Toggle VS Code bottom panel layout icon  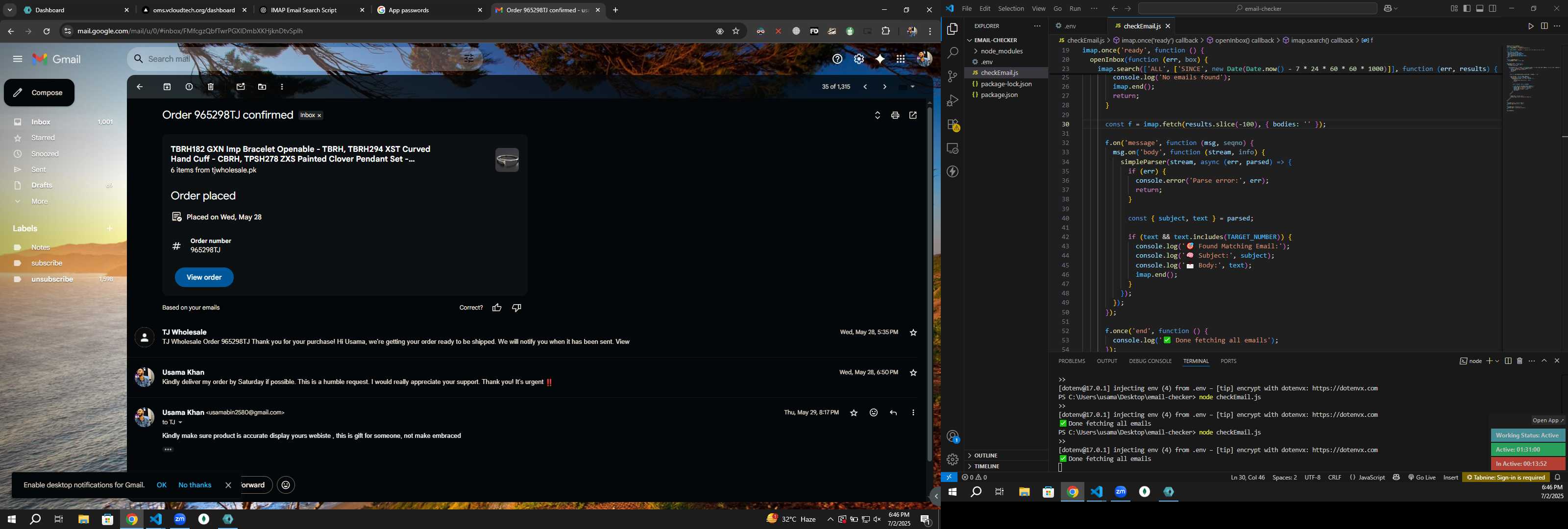pyautogui.click(x=1480, y=8)
